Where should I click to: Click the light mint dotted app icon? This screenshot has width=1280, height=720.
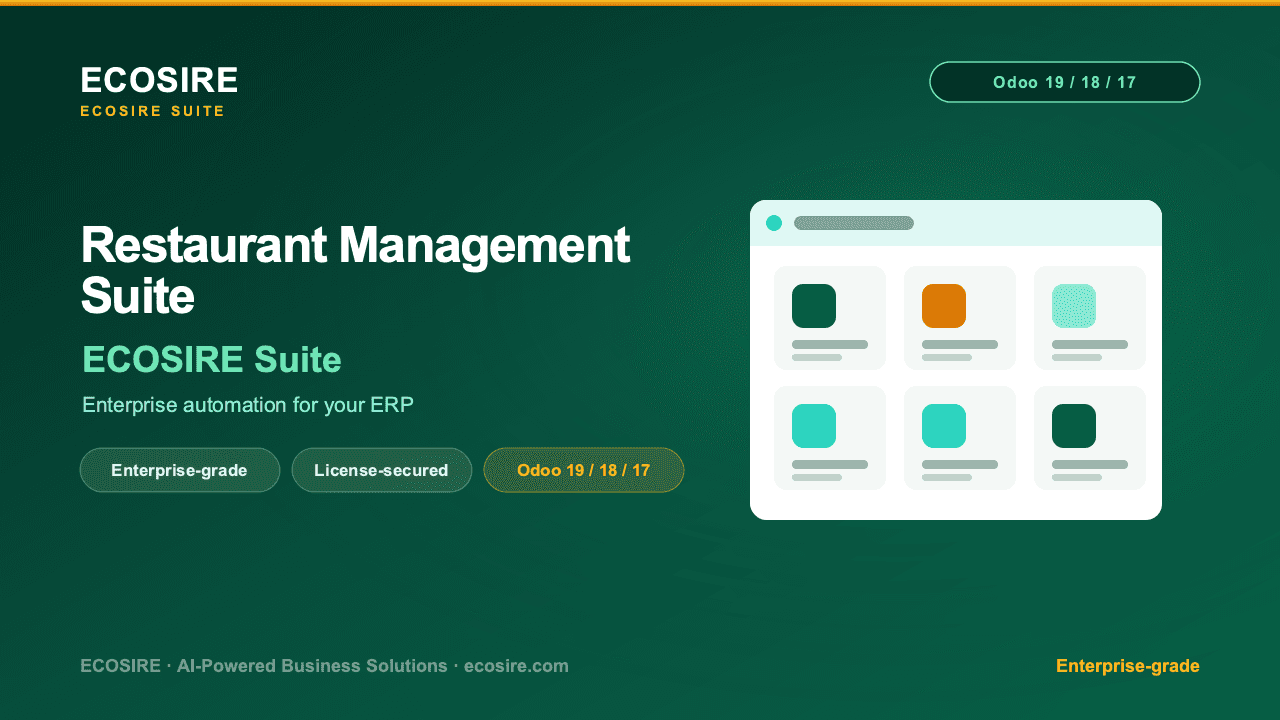(x=1074, y=306)
